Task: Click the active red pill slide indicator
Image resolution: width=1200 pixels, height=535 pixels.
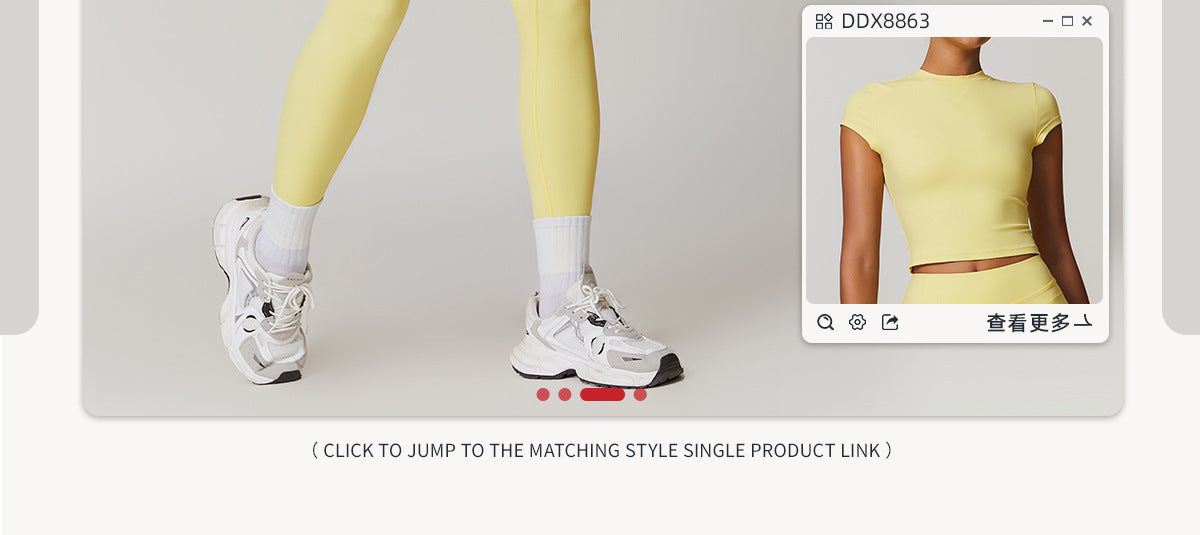Action: (x=602, y=394)
